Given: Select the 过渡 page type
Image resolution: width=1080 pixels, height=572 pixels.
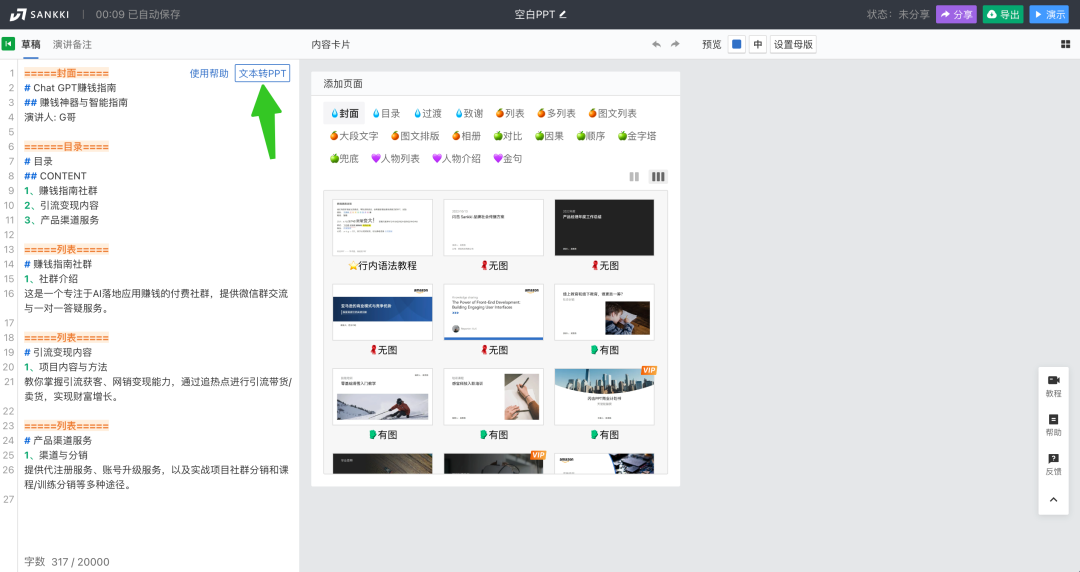Looking at the screenshot, I should pyautogui.click(x=427, y=113).
